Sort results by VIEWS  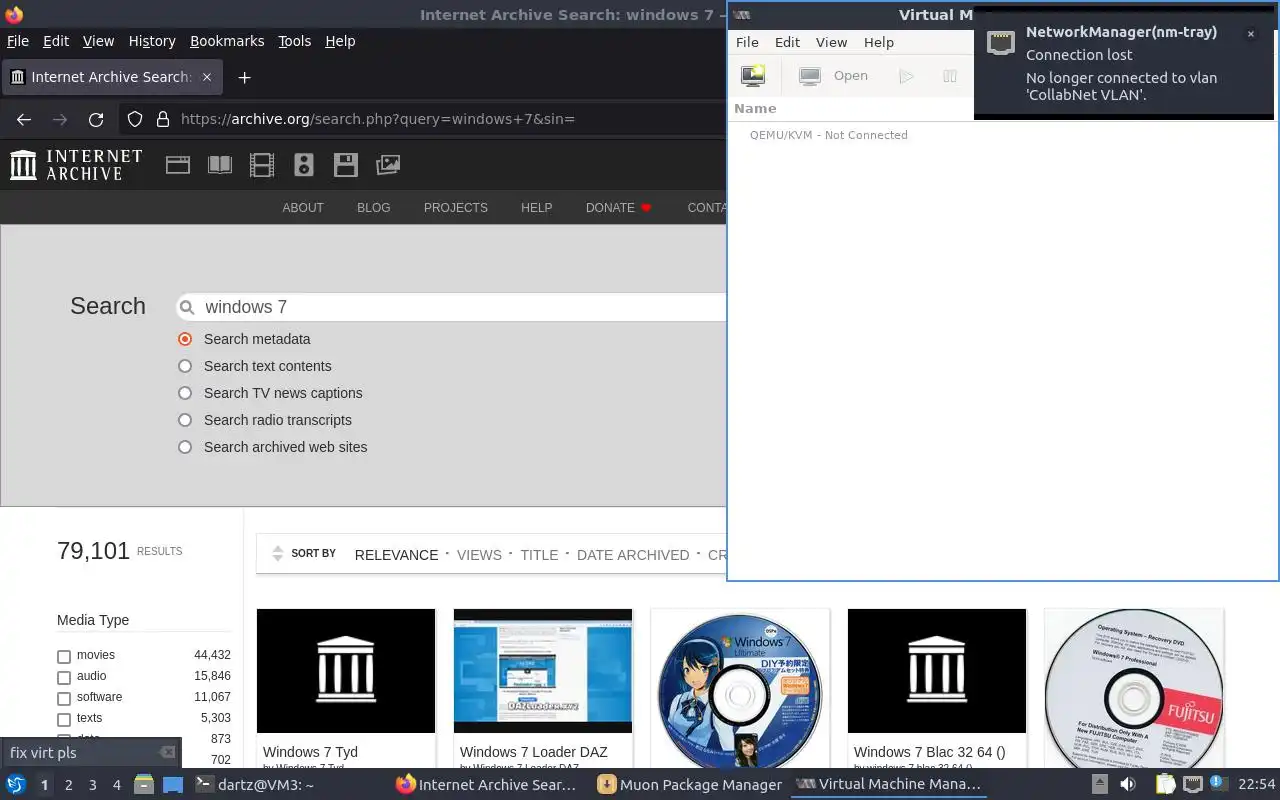(479, 555)
